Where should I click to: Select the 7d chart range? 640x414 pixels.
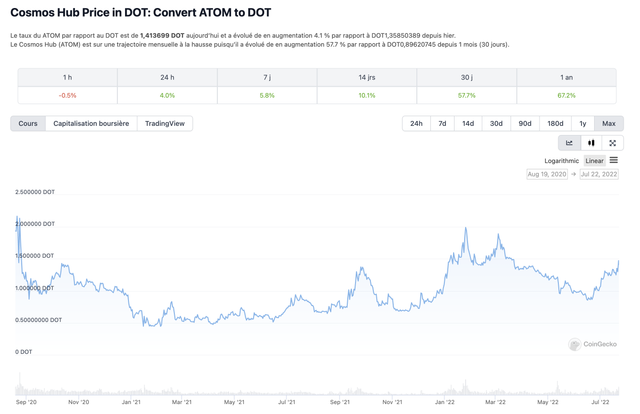point(442,123)
